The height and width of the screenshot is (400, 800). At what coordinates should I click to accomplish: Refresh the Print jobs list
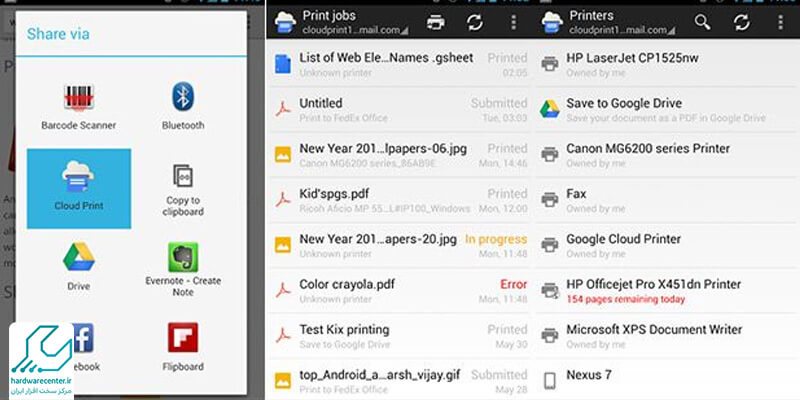[x=474, y=22]
